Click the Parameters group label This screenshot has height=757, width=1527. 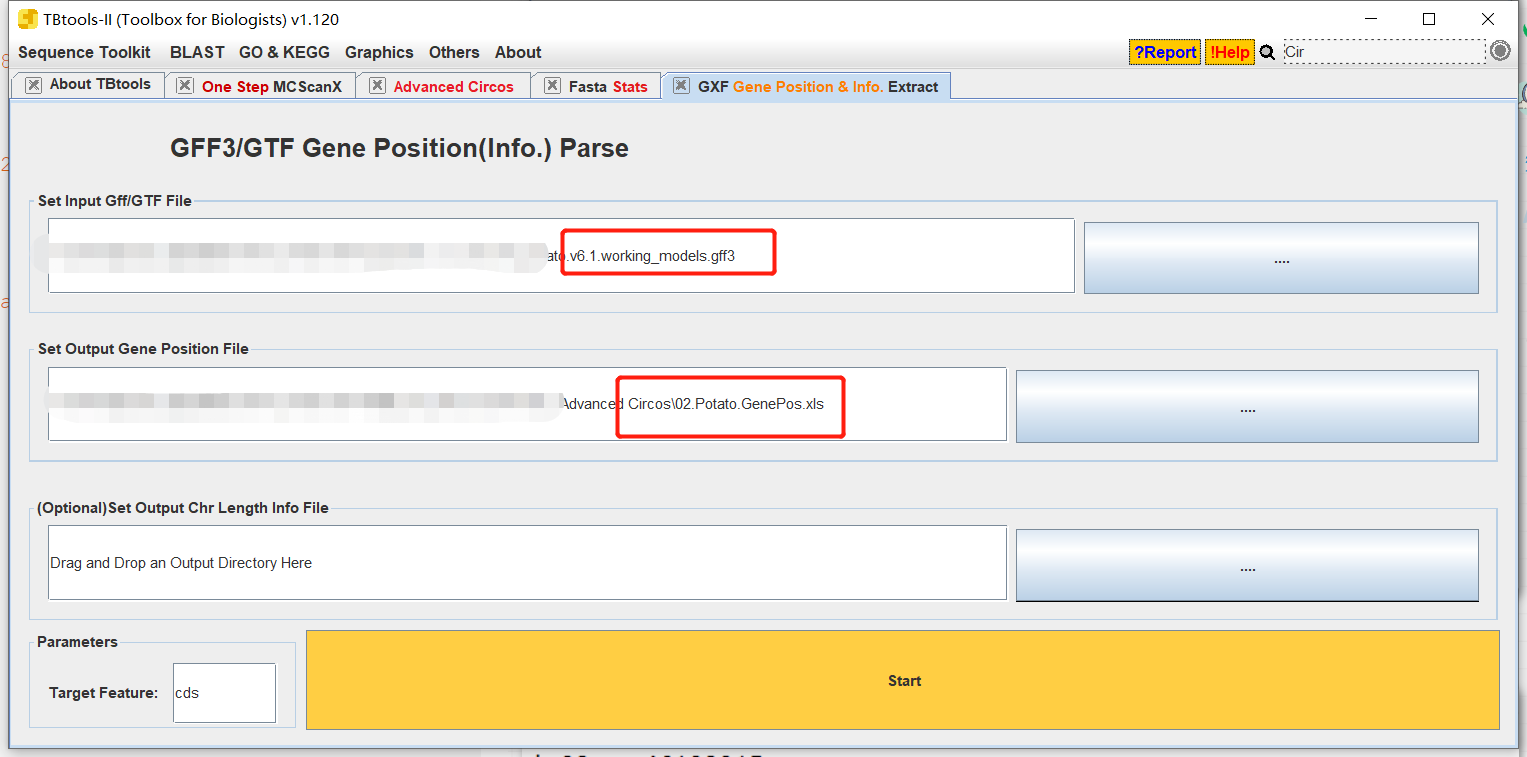(77, 642)
